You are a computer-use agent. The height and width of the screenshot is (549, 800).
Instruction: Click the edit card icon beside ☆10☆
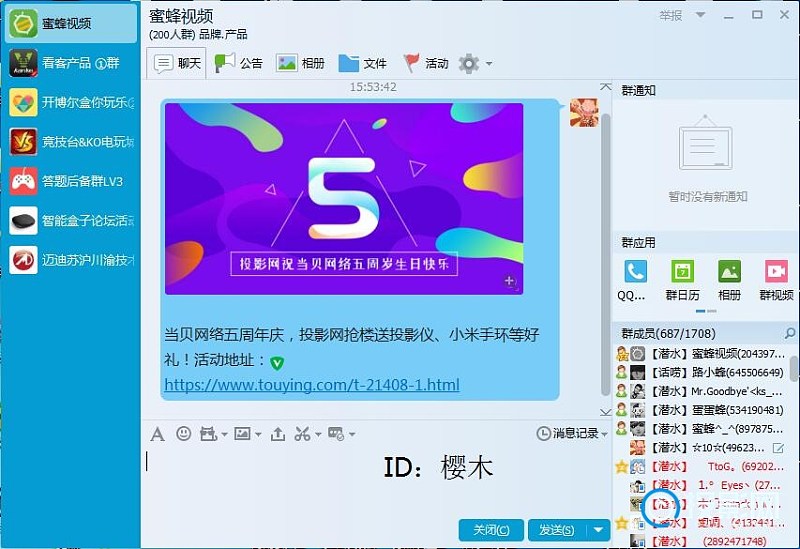pos(778,448)
